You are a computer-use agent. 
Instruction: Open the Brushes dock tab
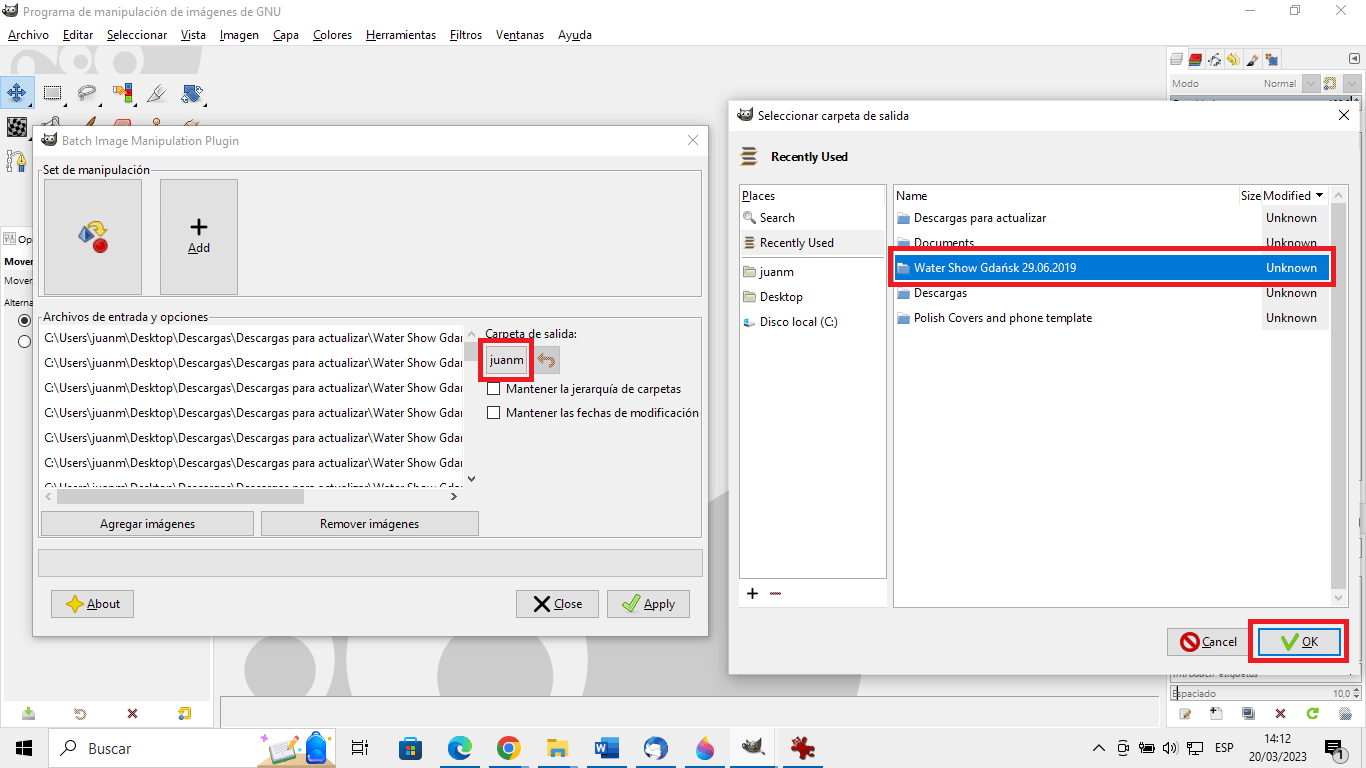[1252, 59]
